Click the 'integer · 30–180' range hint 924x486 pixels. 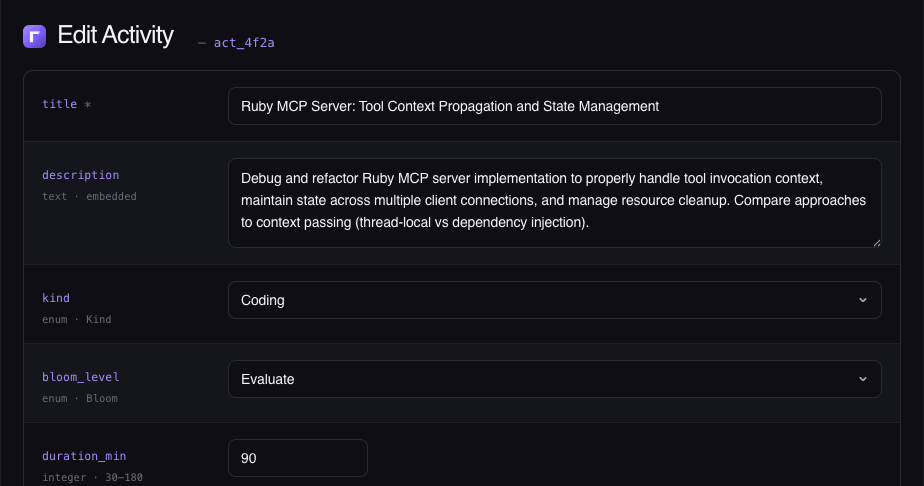tap(93, 477)
